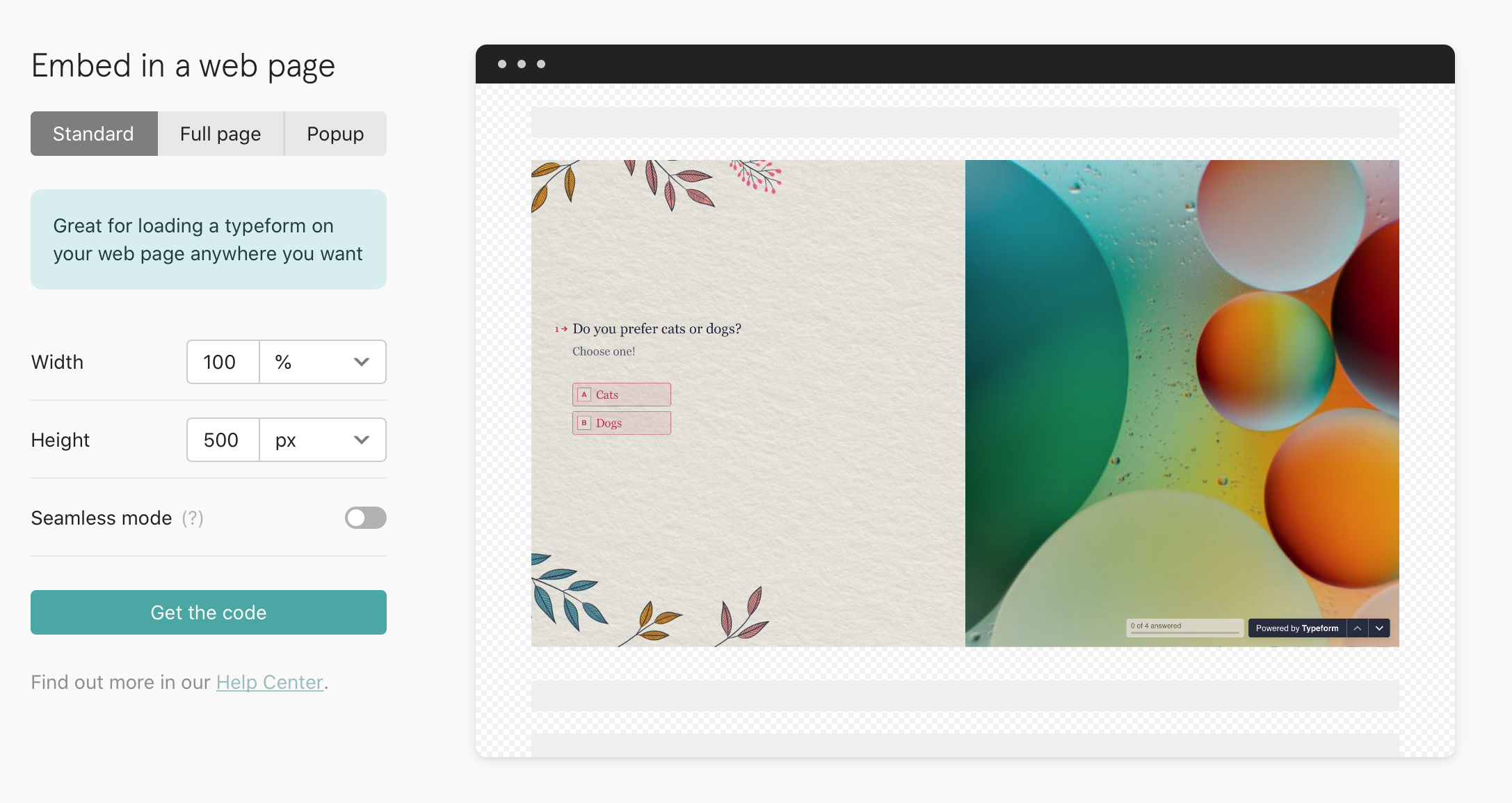The height and width of the screenshot is (803, 1512).
Task: Click the Dogs answer option icon
Action: (x=583, y=422)
